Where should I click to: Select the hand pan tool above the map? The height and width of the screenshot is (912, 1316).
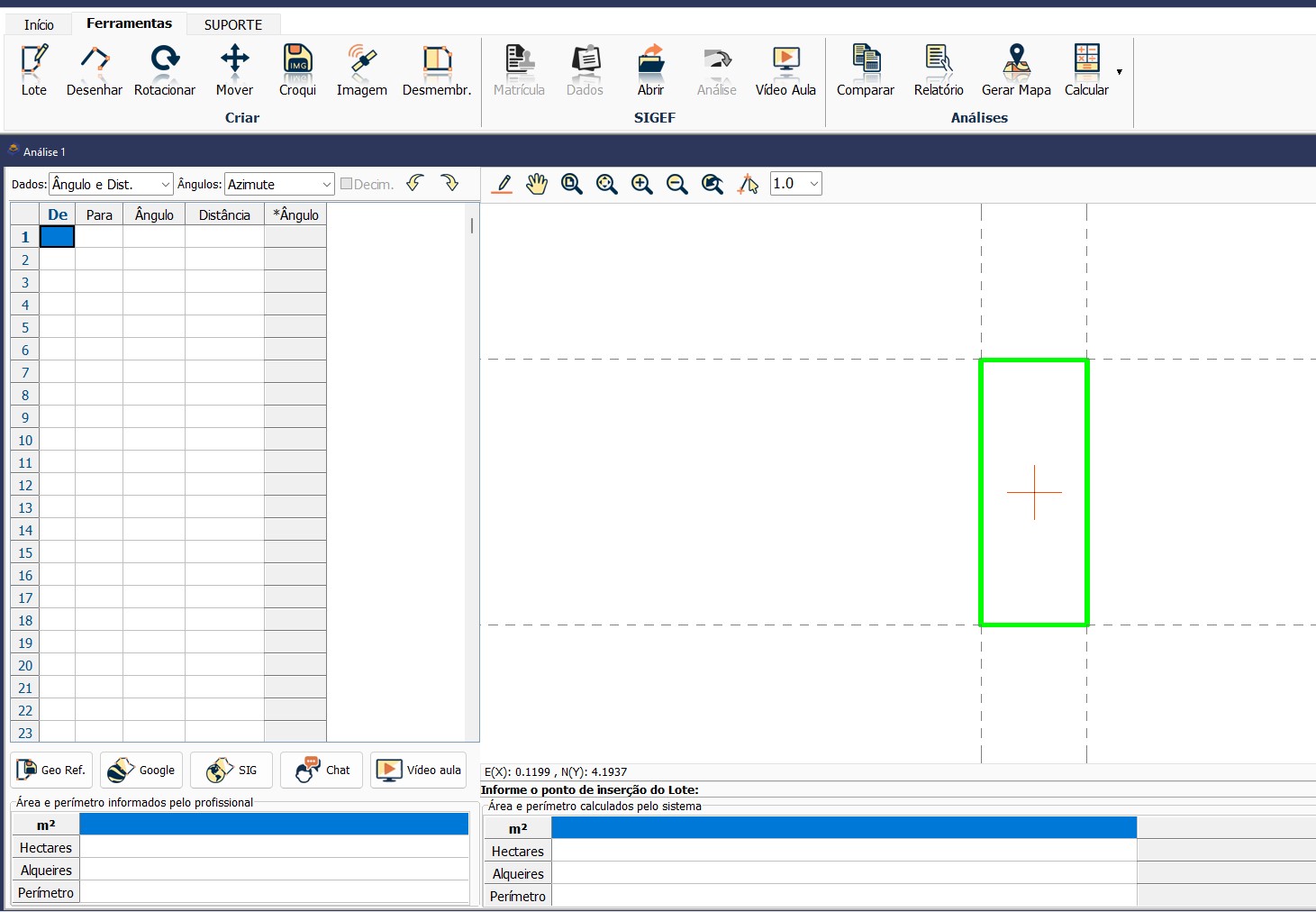[537, 184]
